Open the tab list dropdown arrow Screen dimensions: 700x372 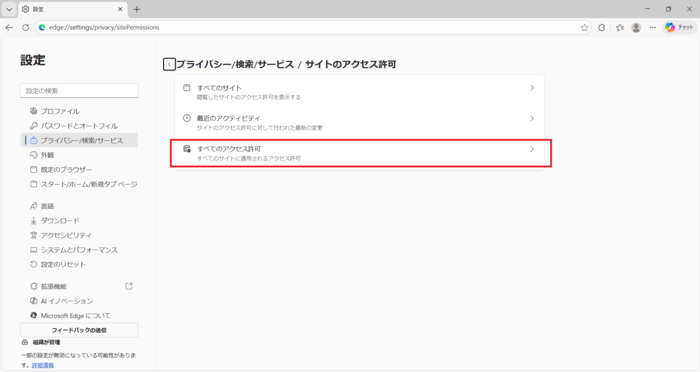click(x=9, y=9)
